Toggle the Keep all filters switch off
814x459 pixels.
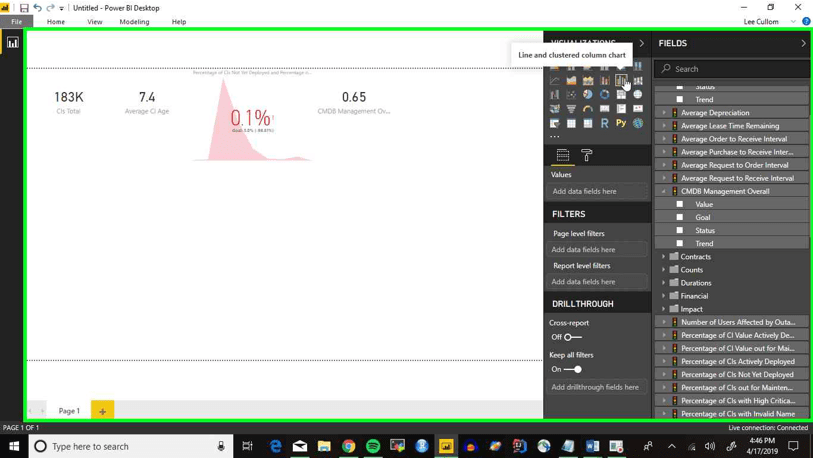(573, 369)
